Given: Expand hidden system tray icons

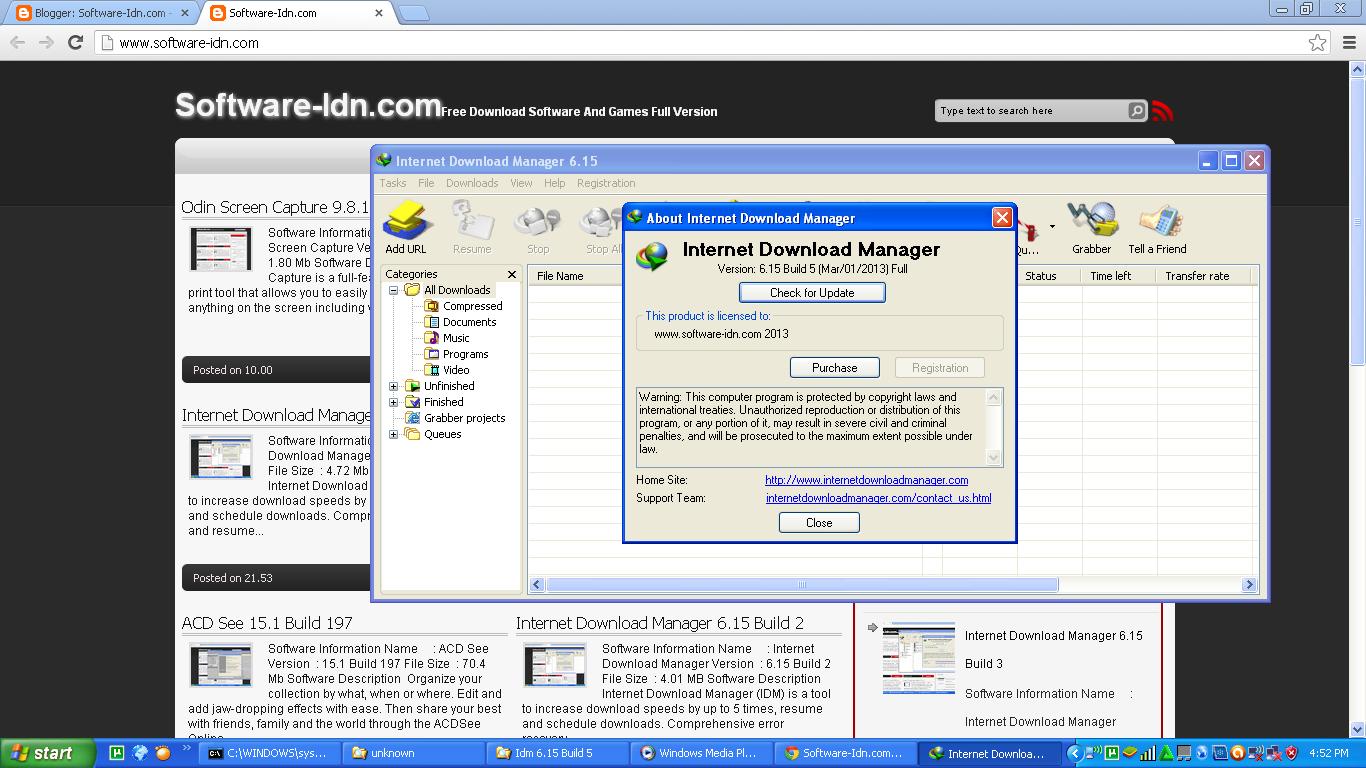Looking at the screenshot, I should (1074, 753).
